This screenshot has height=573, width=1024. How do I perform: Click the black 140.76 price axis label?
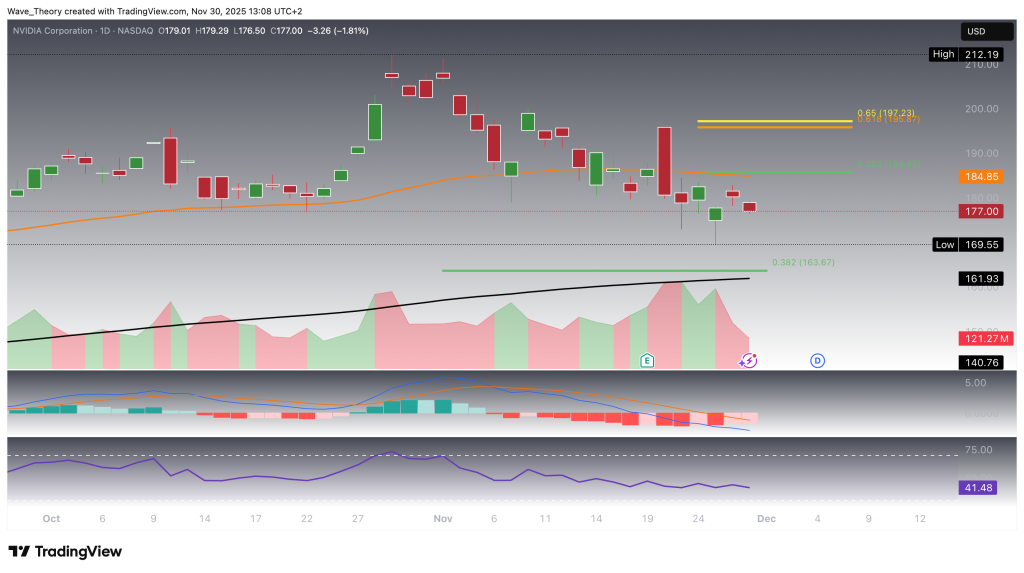pos(980,363)
